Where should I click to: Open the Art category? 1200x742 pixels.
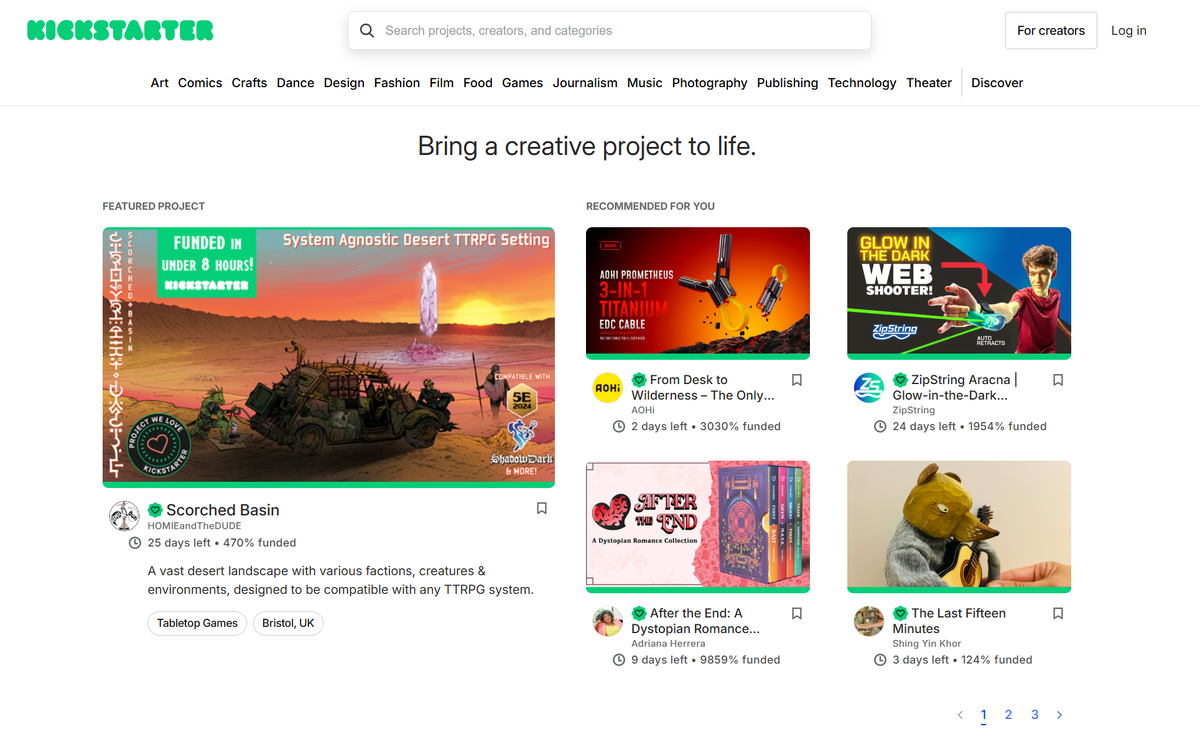pos(160,83)
